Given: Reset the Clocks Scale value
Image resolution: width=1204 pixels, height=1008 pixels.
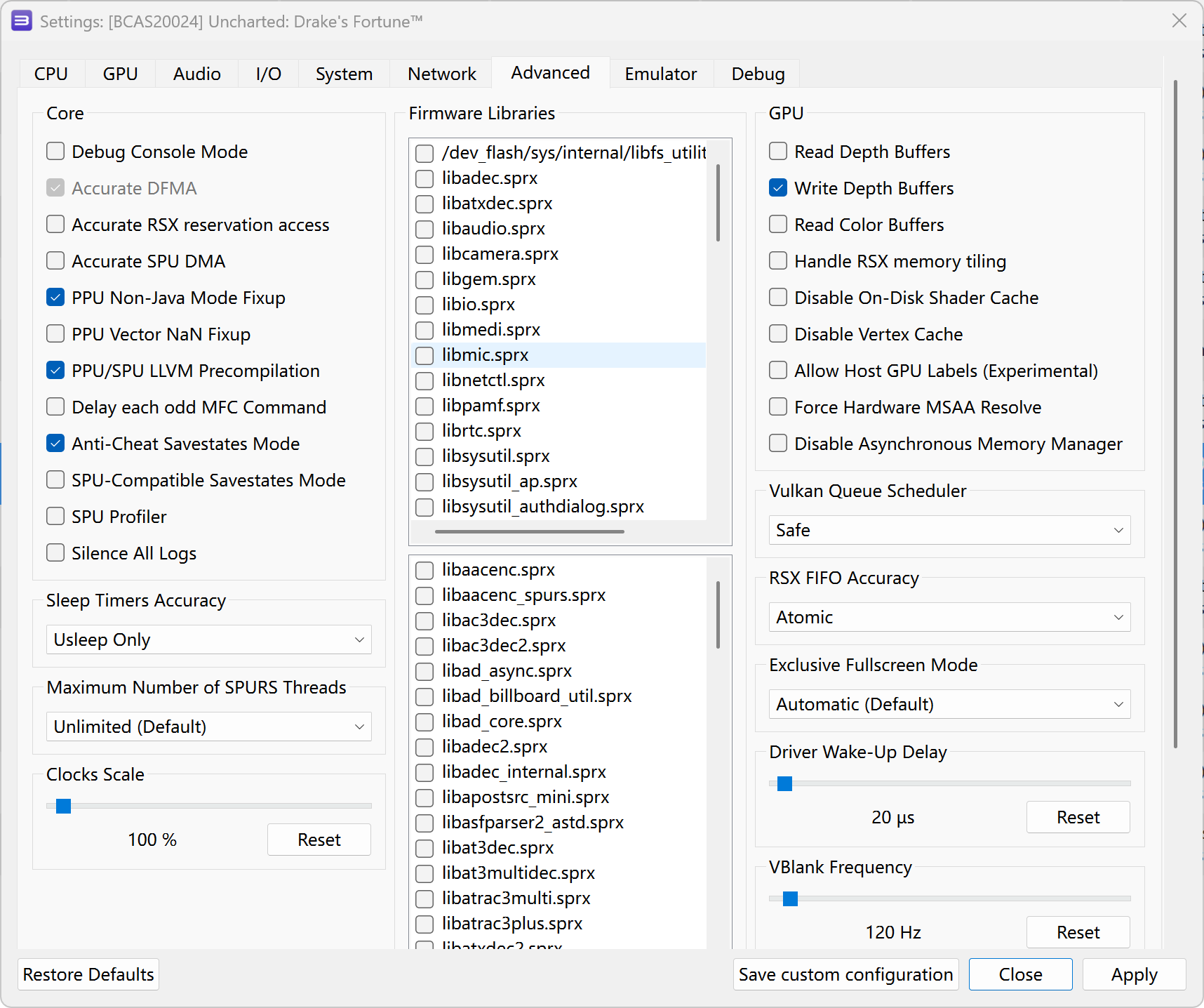Looking at the screenshot, I should point(319,840).
